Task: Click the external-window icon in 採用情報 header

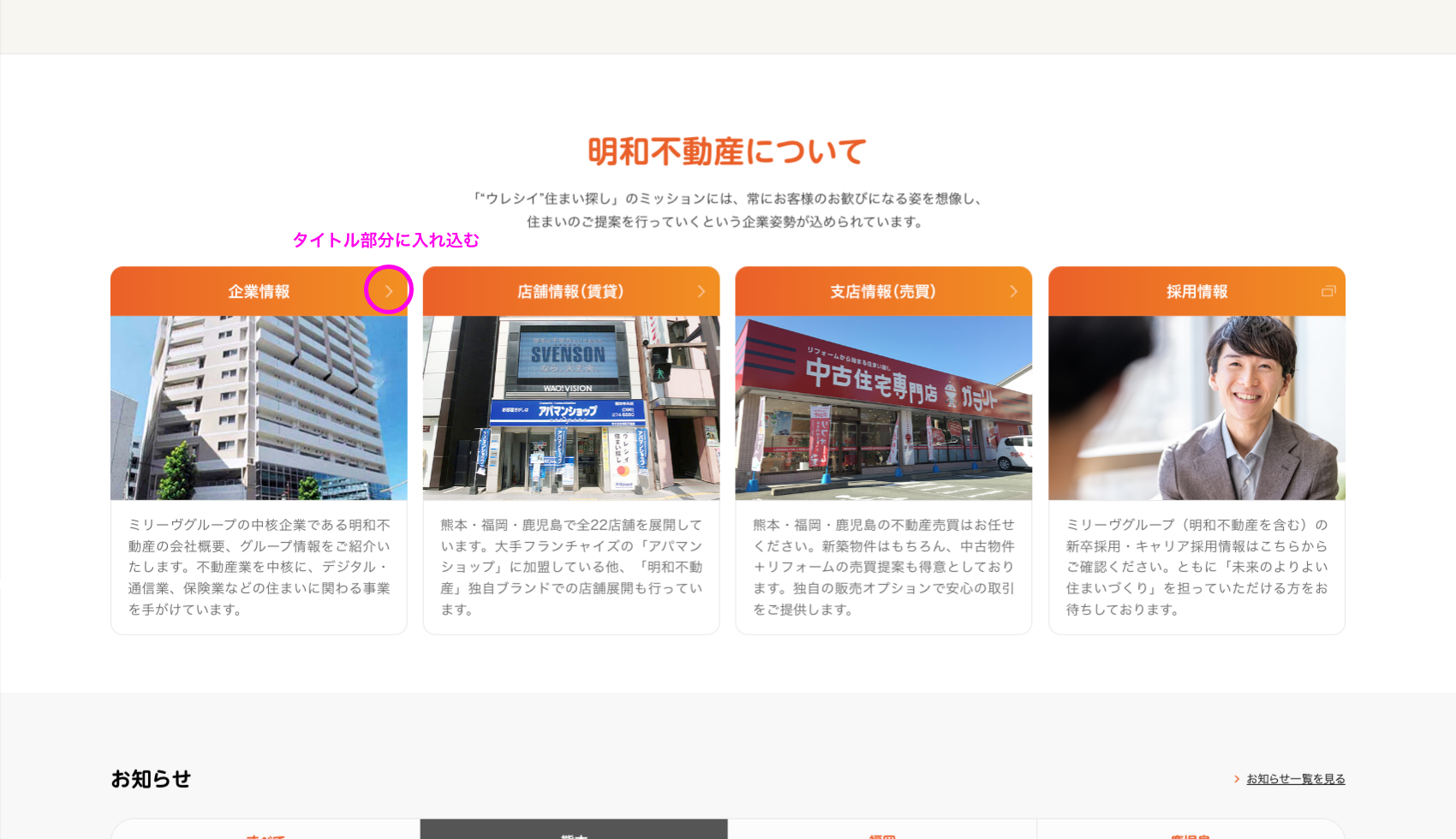Action: click(x=1328, y=291)
